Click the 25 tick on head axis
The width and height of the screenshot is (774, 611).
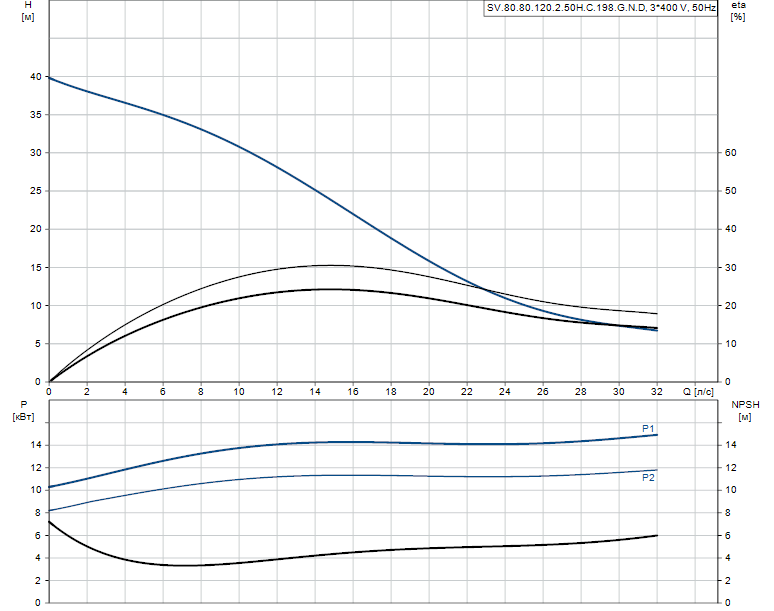pyautogui.click(x=34, y=191)
